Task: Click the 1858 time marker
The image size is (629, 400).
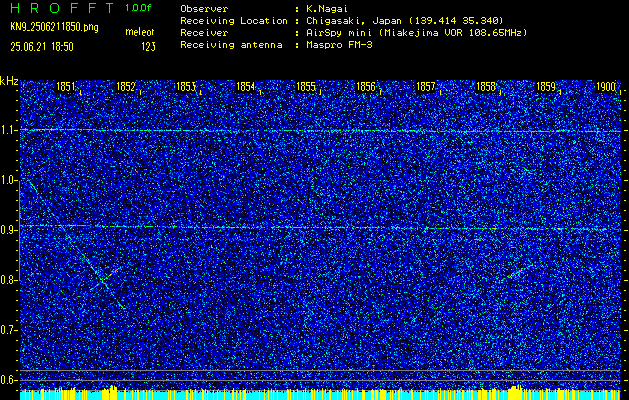Action: [x=485, y=87]
